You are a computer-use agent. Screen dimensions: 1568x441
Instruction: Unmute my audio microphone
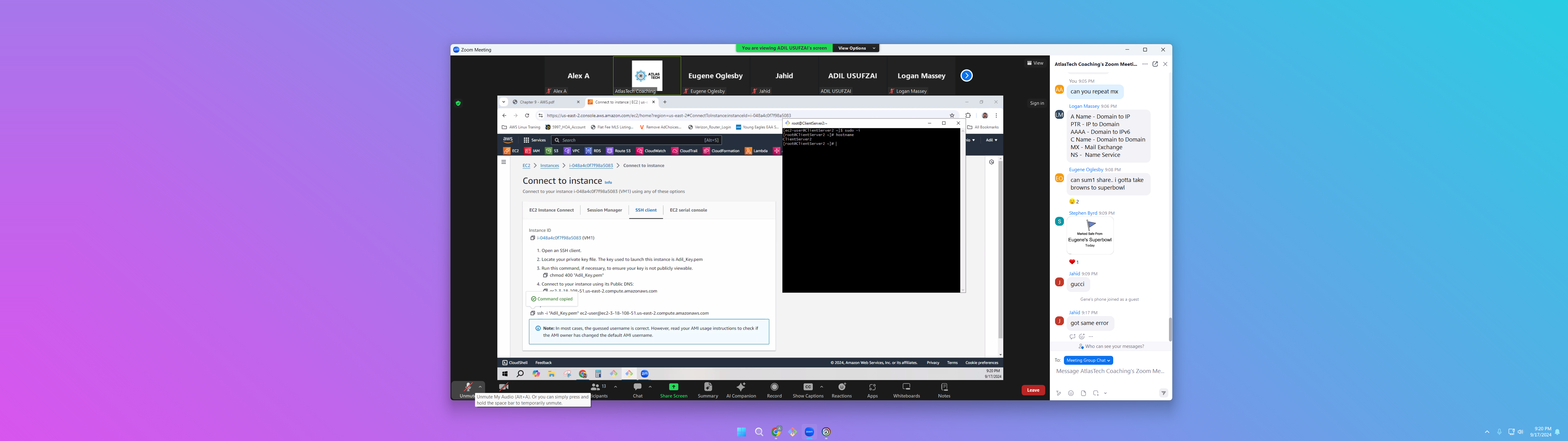tap(467, 387)
